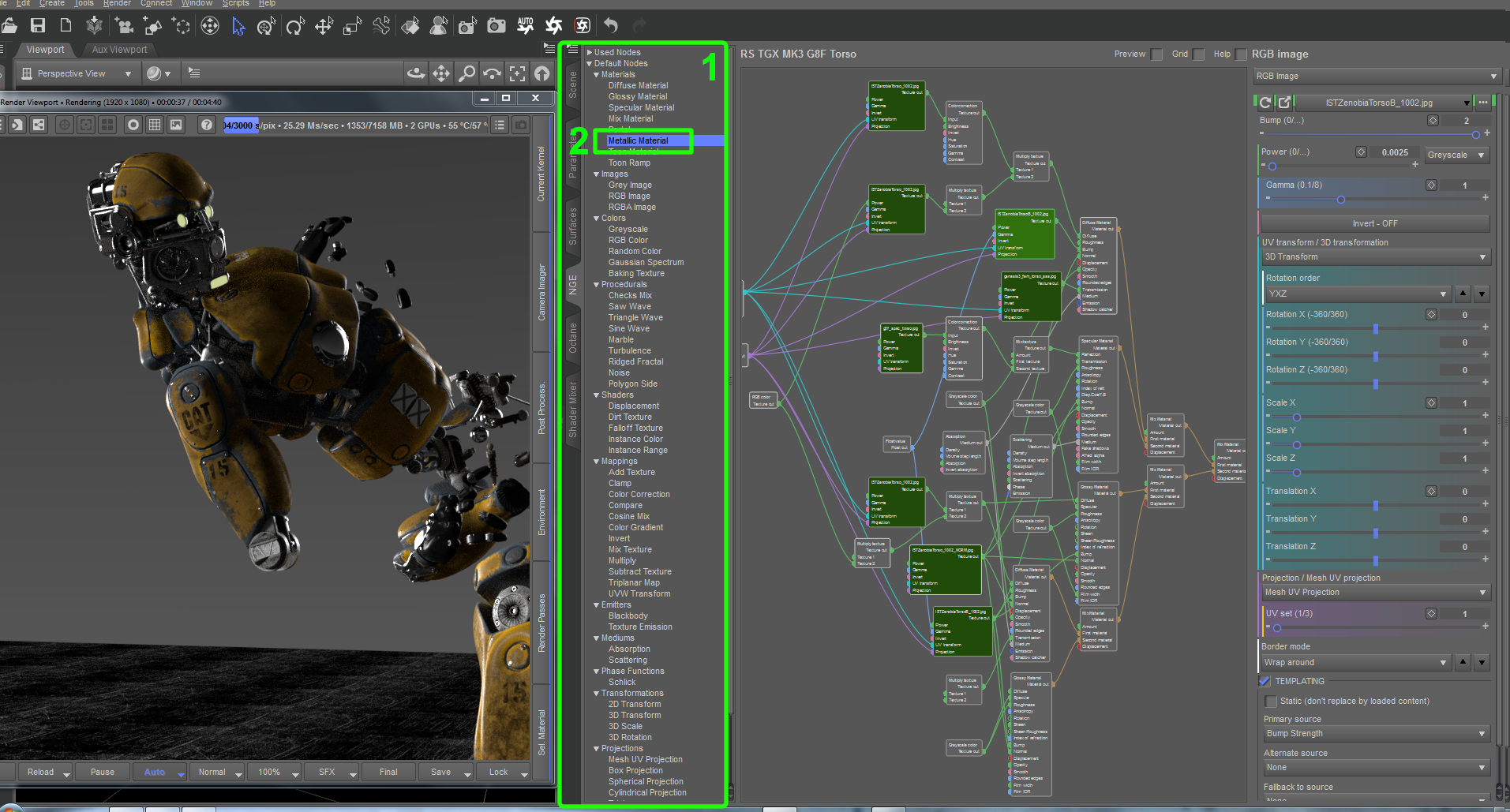Click the Undo arrow icon
Viewport: 1510px width, 812px height.
[611, 26]
